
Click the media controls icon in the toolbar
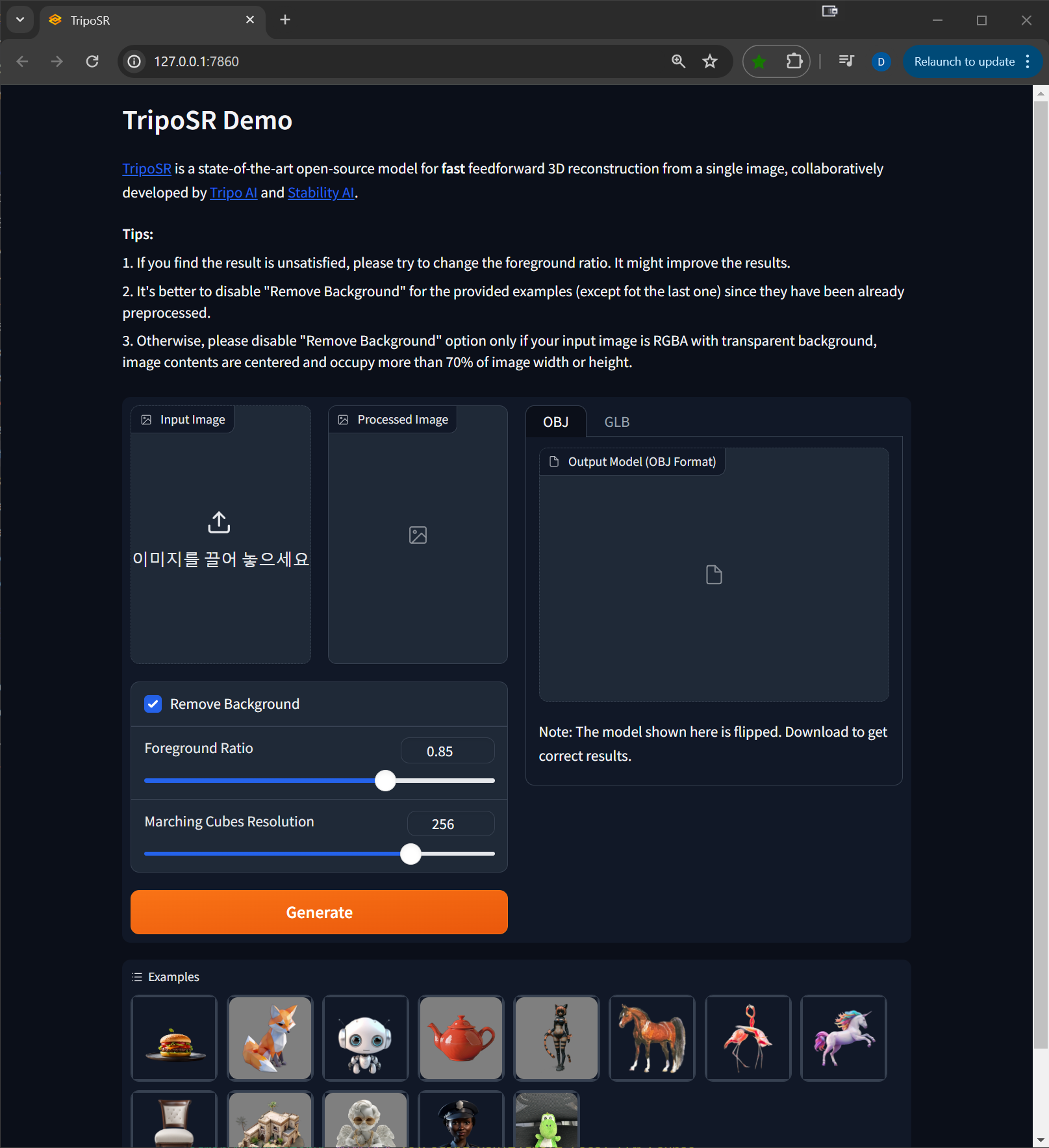pyautogui.click(x=845, y=61)
